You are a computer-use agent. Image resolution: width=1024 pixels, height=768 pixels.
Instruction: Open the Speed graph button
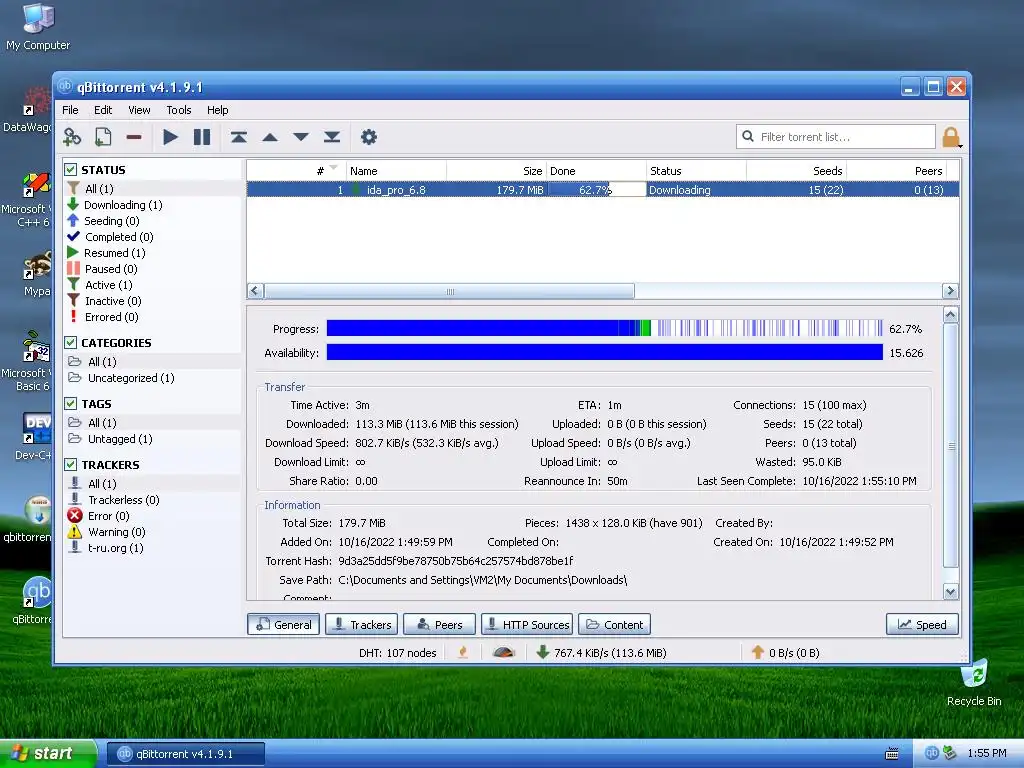[x=921, y=624]
